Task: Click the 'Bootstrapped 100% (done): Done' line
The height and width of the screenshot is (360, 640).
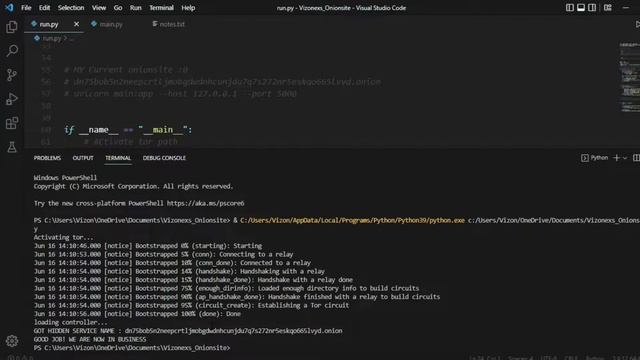Action: coord(137,314)
